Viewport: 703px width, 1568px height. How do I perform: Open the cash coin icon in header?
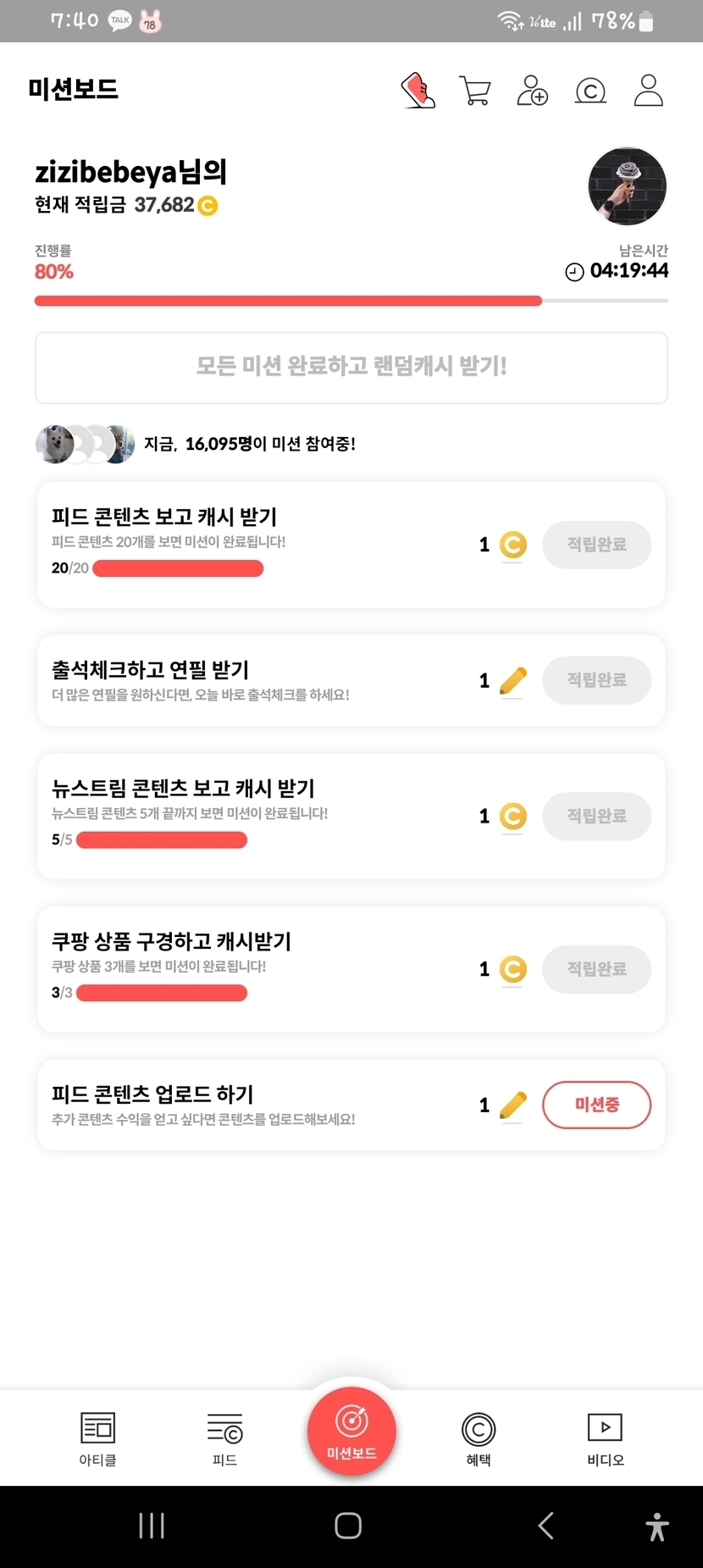[590, 90]
